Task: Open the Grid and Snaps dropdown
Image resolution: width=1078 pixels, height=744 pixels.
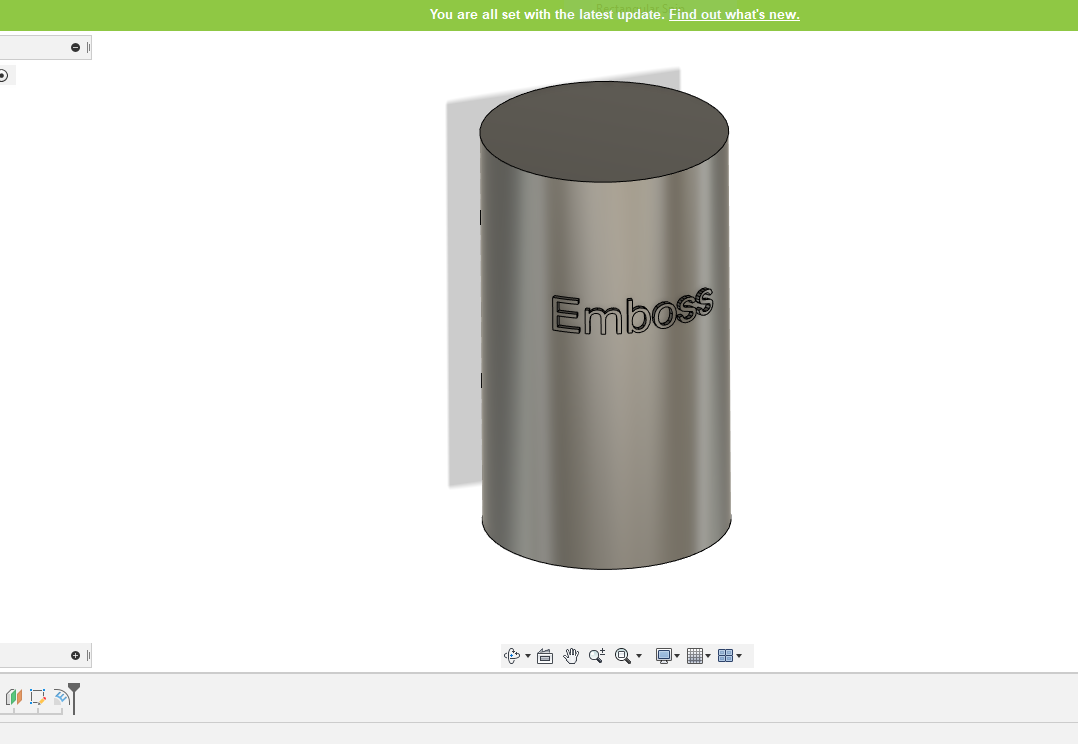Action: coord(707,655)
